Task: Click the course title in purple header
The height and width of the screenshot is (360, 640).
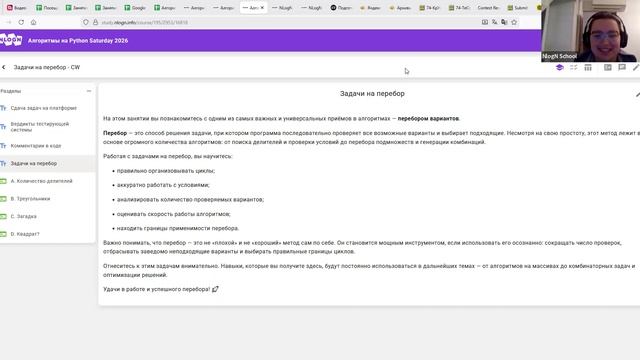Action: point(78,40)
